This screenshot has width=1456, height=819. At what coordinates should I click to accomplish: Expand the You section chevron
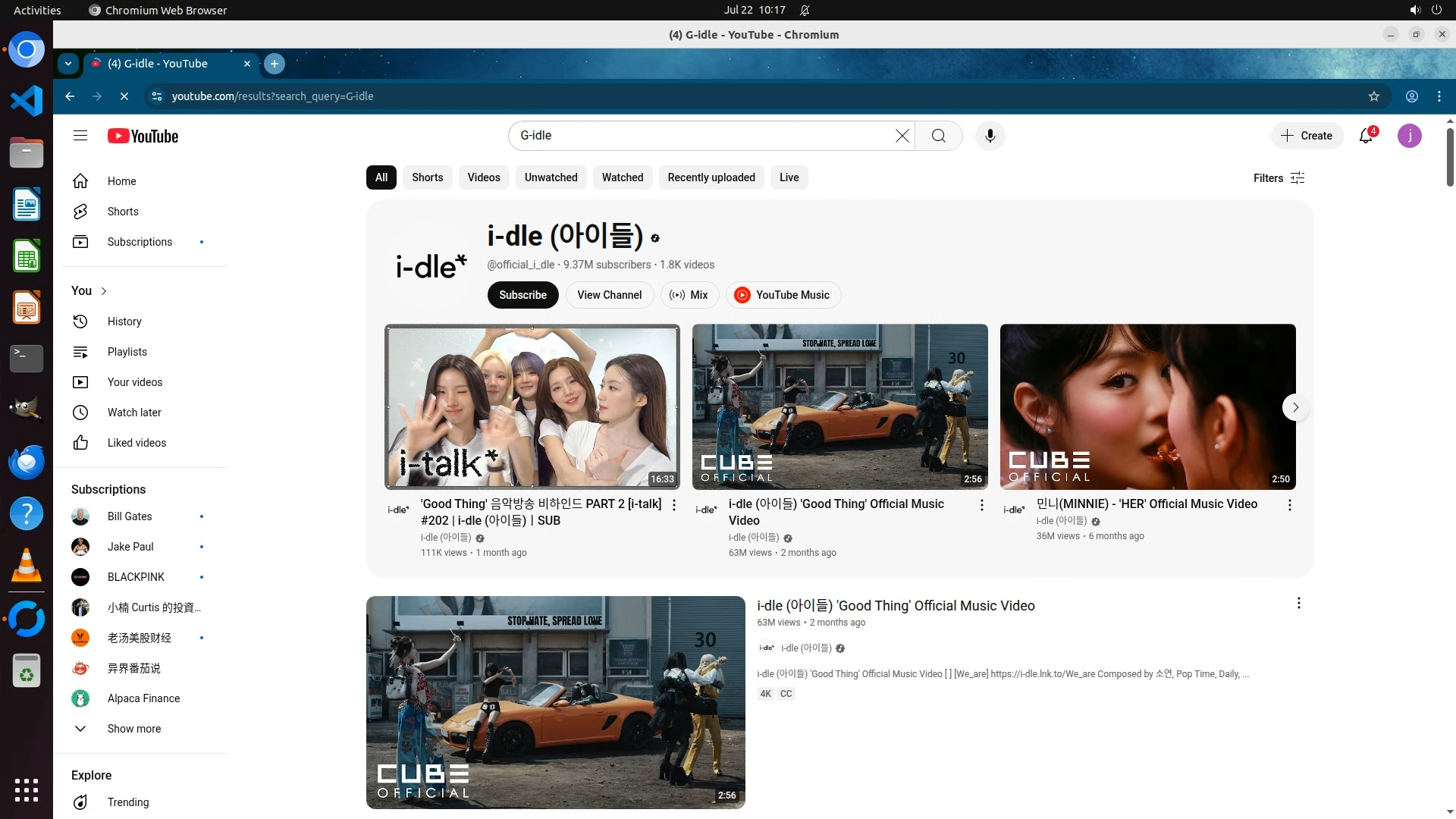(104, 291)
